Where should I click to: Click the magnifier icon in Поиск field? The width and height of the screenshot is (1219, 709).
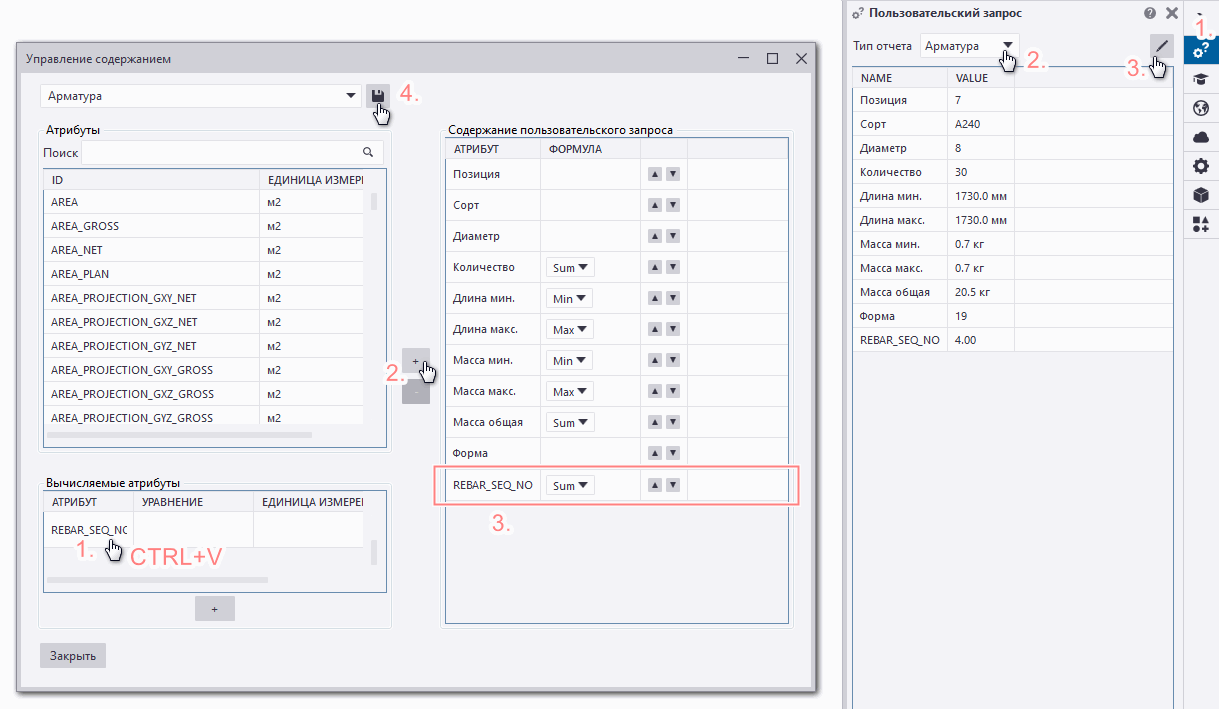(x=367, y=152)
